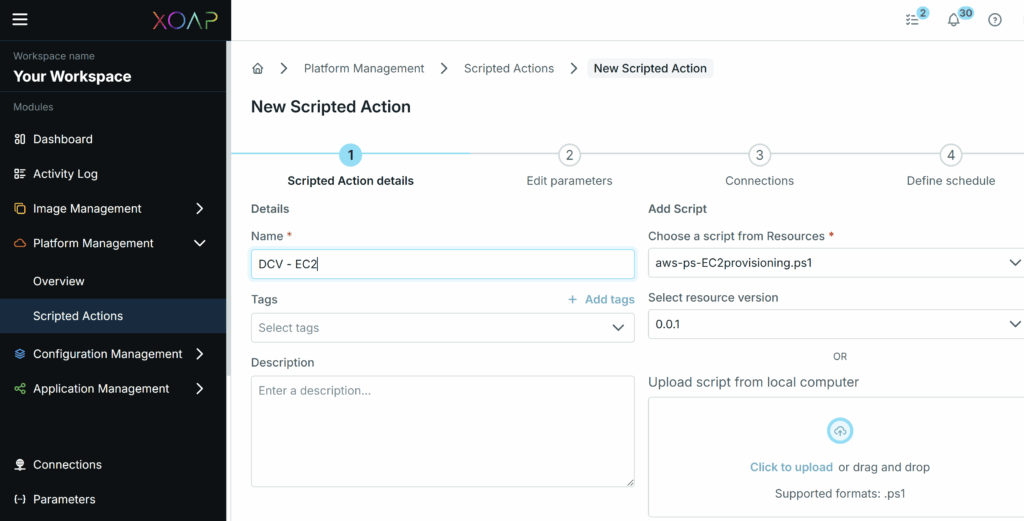Click the Activity Log icon in the sidebar
The height and width of the screenshot is (521, 1024).
pyautogui.click(x=20, y=174)
